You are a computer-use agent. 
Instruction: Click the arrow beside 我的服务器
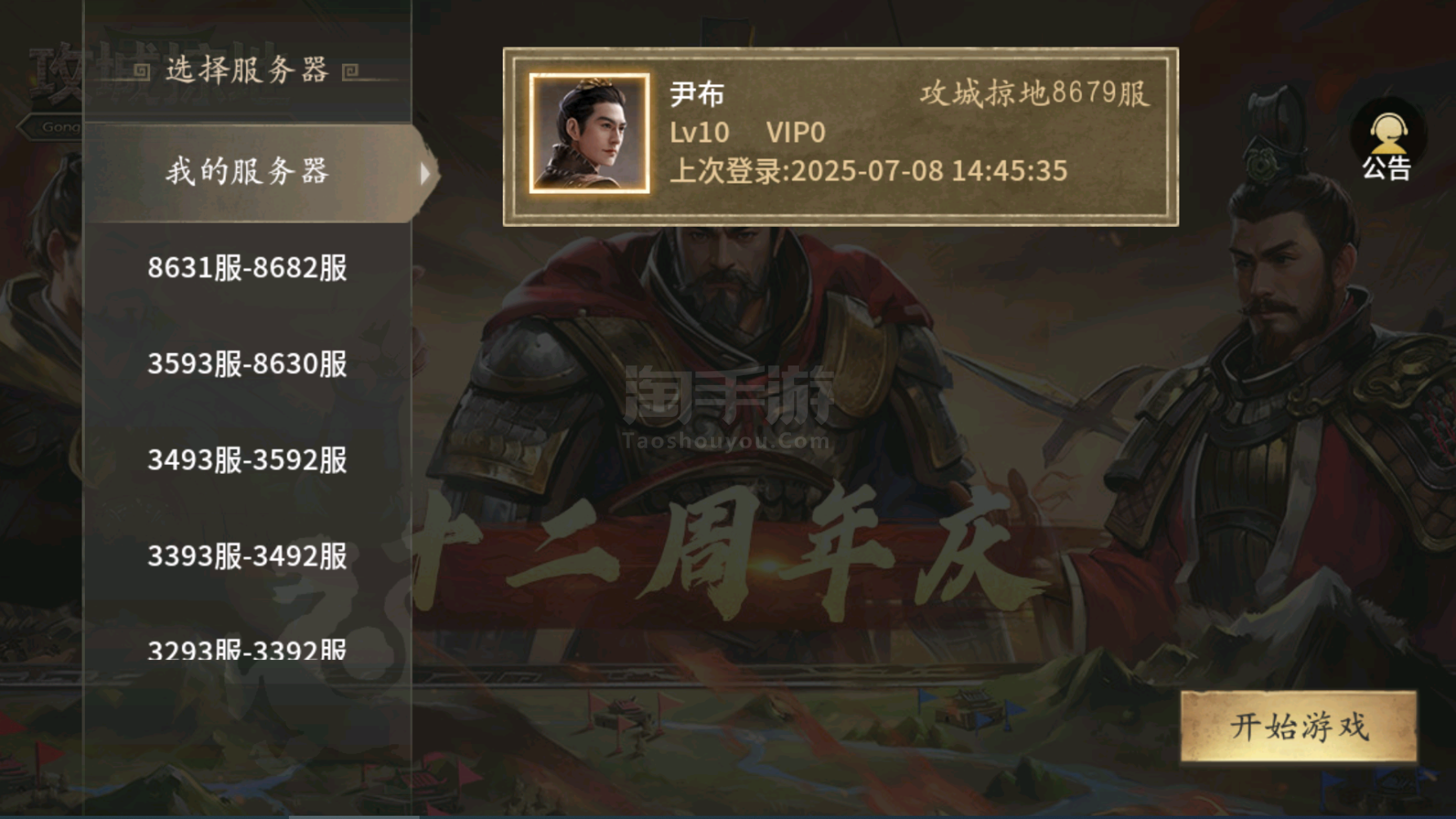pyautogui.click(x=425, y=173)
